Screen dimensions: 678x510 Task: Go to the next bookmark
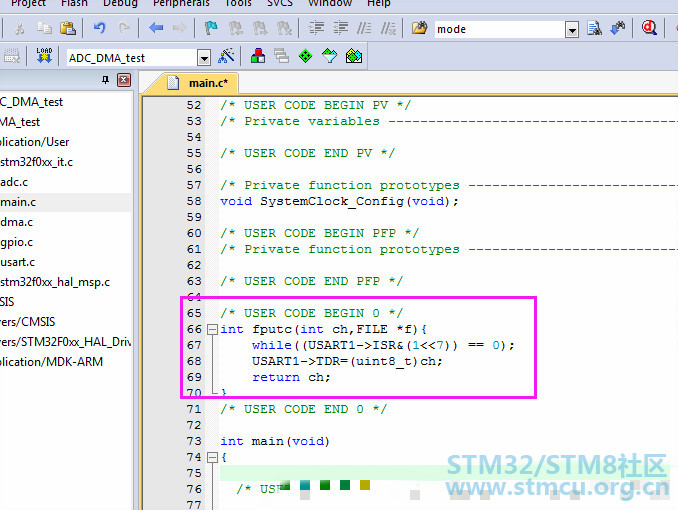point(260,29)
